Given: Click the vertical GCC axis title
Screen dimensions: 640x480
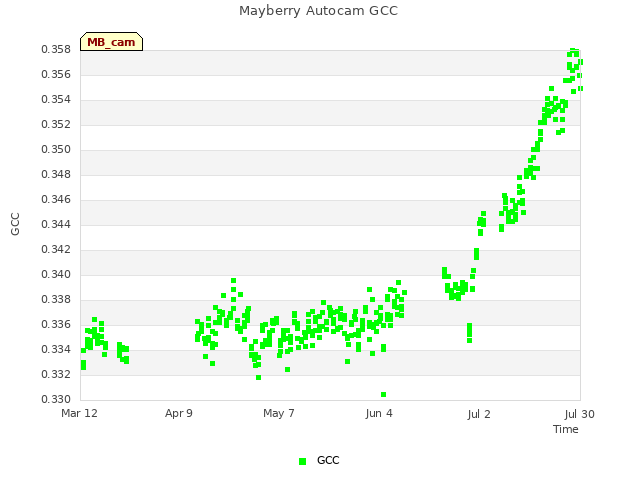Looking at the screenshot, I should (15, 224).
